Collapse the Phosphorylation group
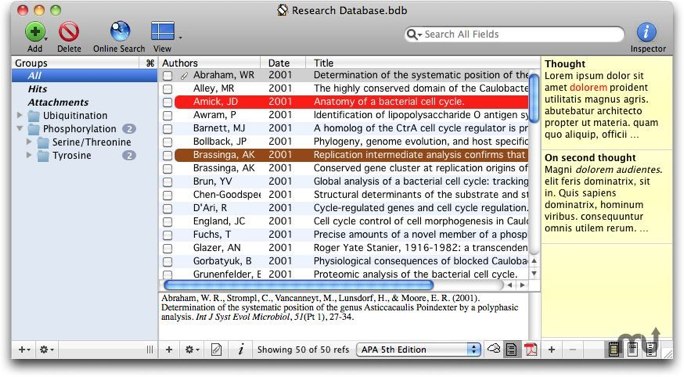The width and height of the screenshot is (684, 377). (x=20, y=129)
